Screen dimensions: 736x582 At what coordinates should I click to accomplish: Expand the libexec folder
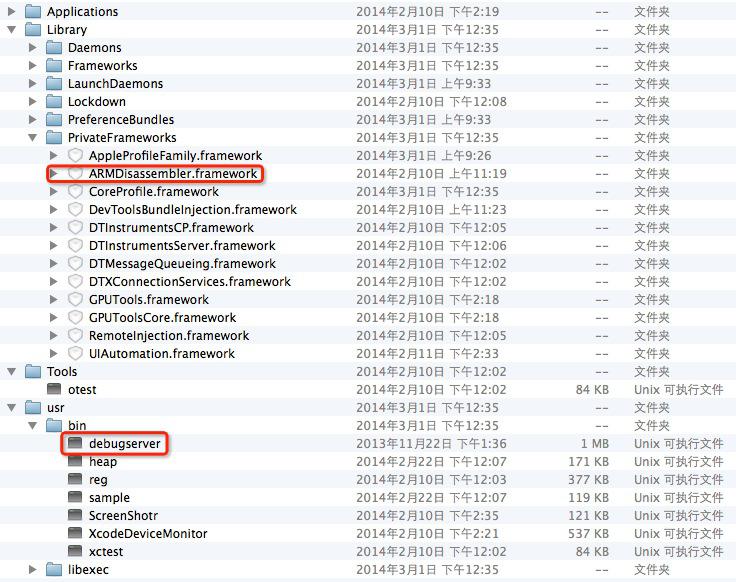tap(32, 569)
